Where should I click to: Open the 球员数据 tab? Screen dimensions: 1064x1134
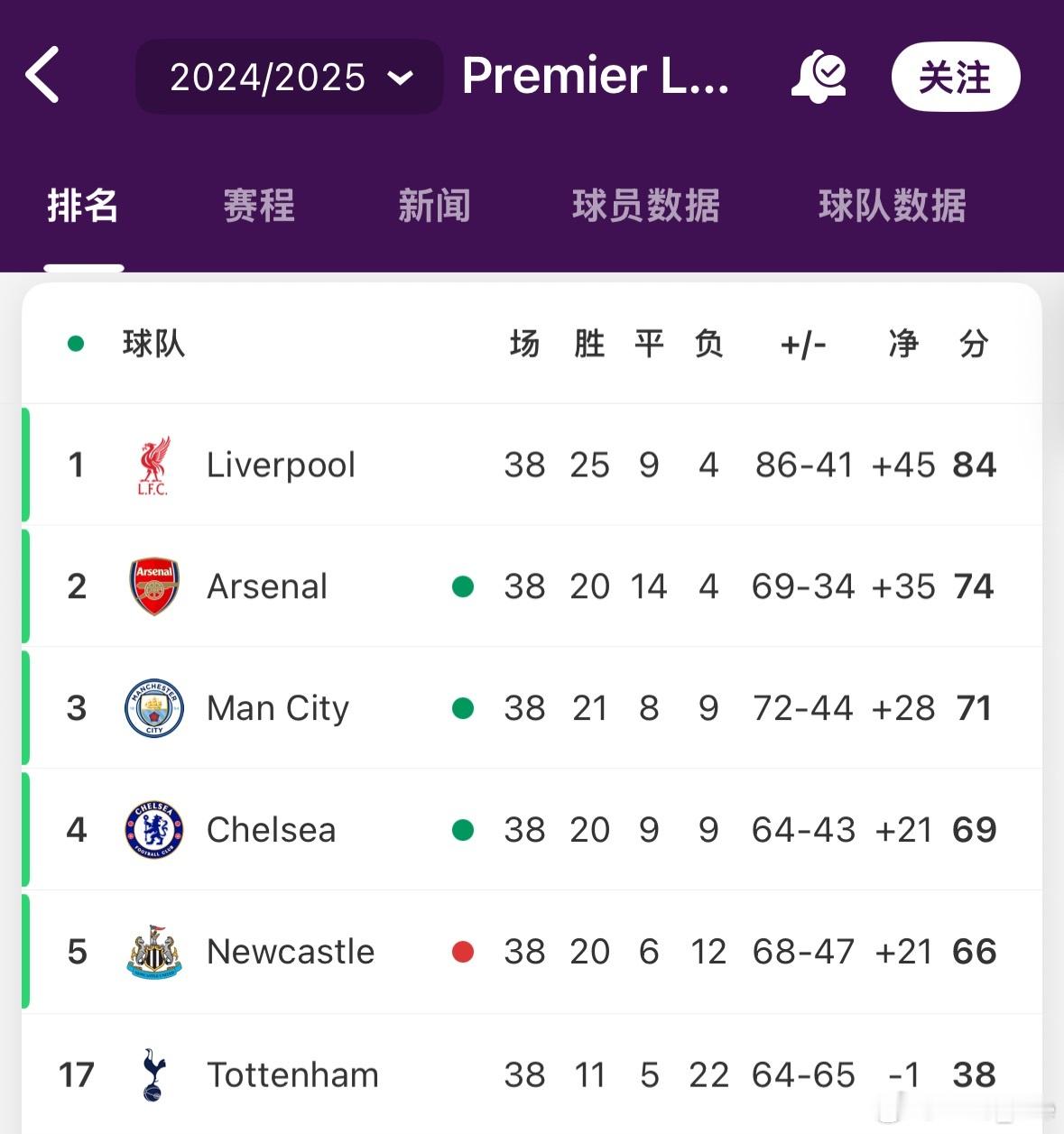[646, 206]
